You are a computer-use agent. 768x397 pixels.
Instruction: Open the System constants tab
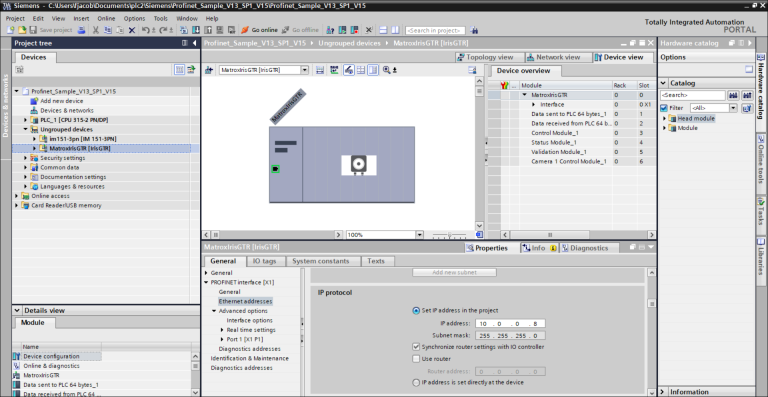321,261
